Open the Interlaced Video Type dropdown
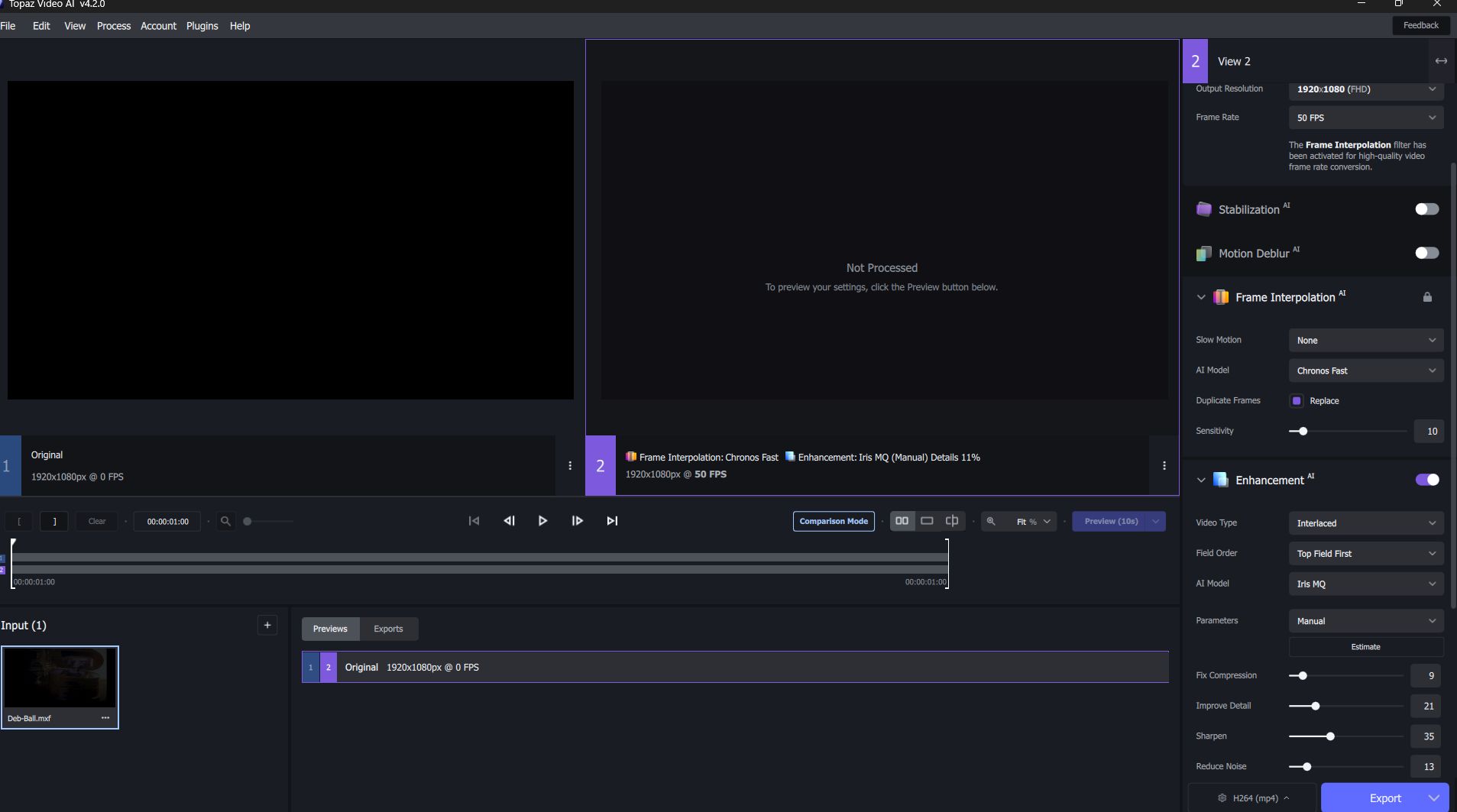Image resolution: width=1457 pixels, height=812 pixels. (x=1365, y=522)
